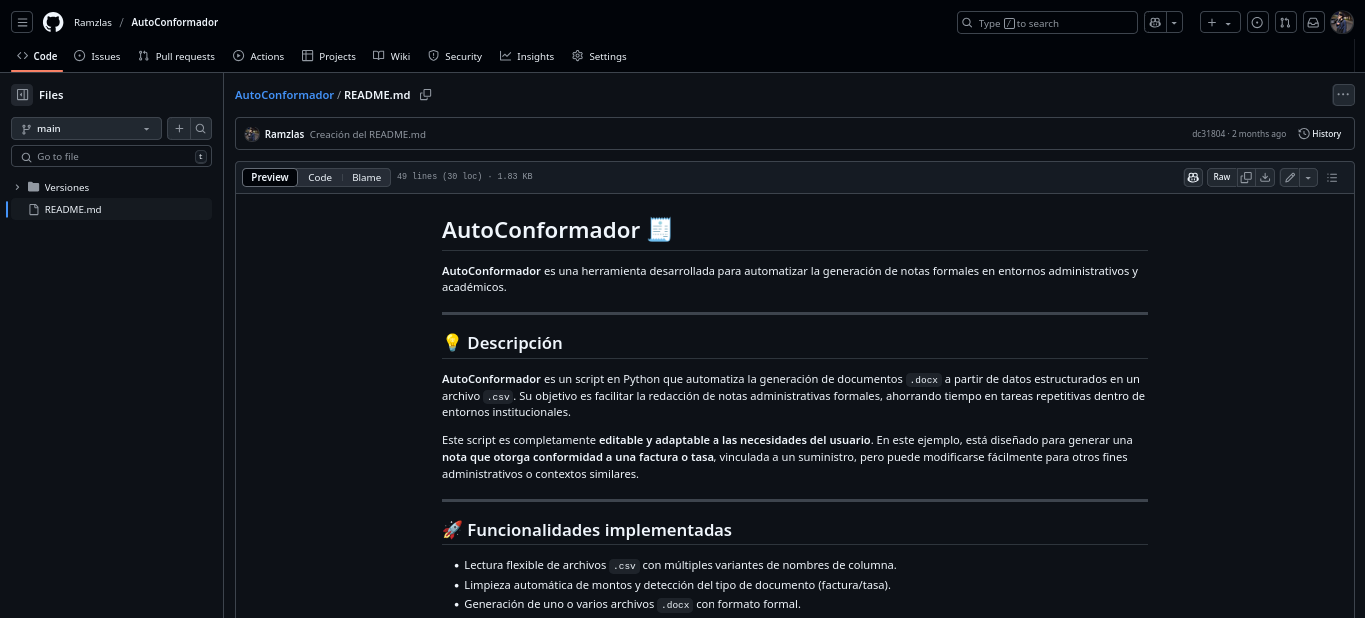The width and height of the screenshot is (1366, 618).
Task: Open pull requests from the top bar icon
Action: point(1286,22)
